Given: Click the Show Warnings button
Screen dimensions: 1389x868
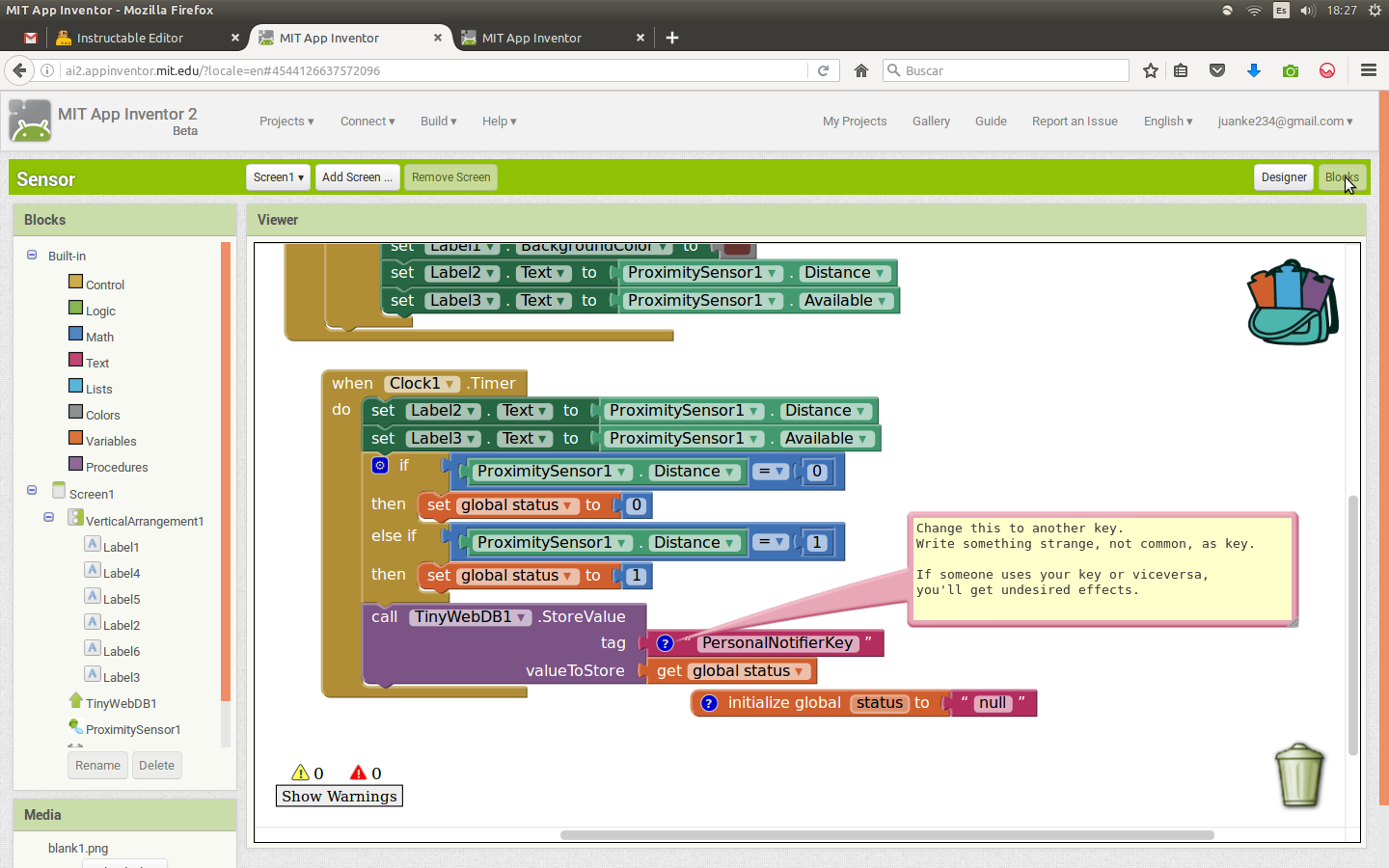Looking at the screenshot, I should pos(340,796).
